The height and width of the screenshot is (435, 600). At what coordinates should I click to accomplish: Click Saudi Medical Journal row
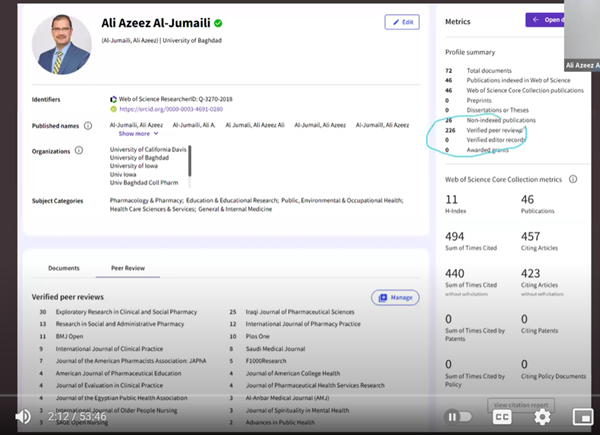(x=276, y=349)
